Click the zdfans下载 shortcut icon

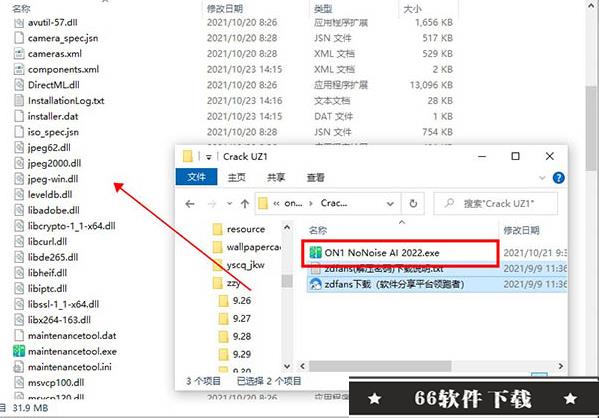point(315,284)
